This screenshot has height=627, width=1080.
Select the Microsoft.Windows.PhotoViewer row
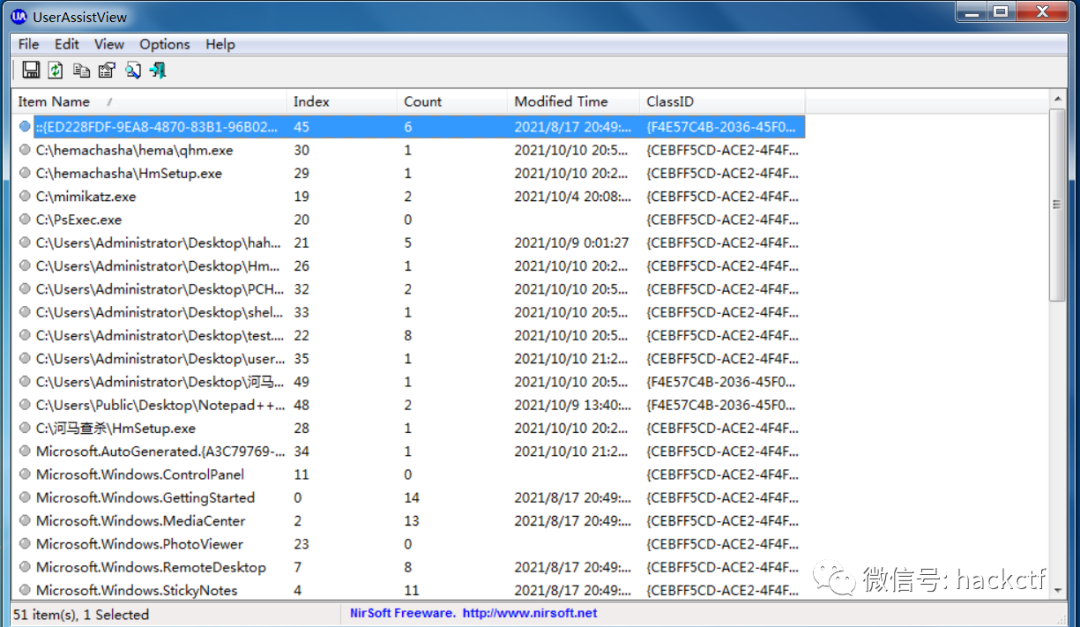[x=408, y=544]
